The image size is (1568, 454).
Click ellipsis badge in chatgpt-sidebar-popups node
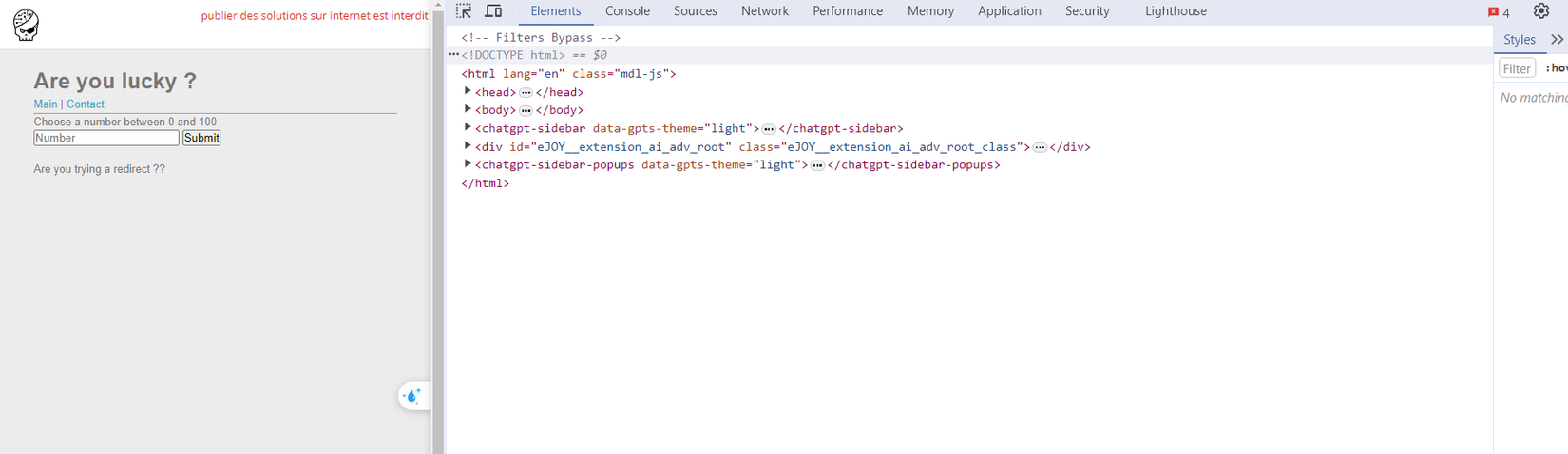817,165
